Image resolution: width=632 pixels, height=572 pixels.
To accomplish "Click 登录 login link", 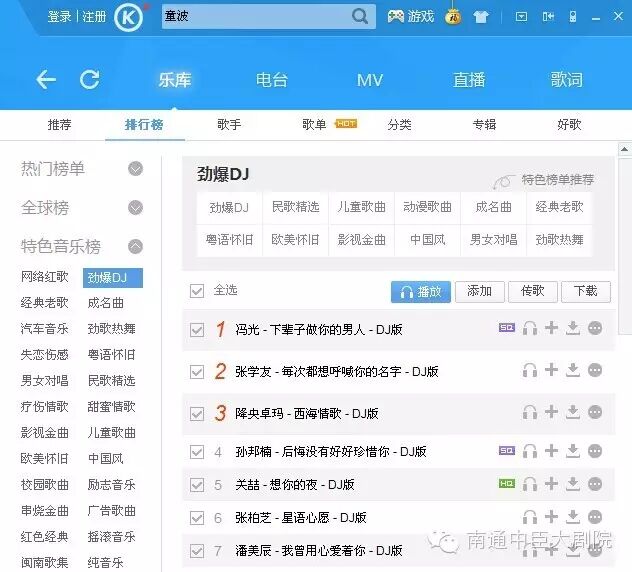I will [59, 17].
